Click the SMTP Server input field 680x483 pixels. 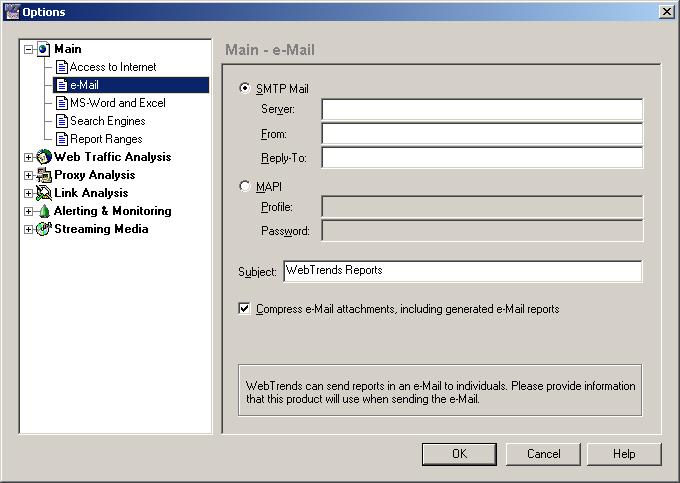pyautogui.click(x=481, y=109)
